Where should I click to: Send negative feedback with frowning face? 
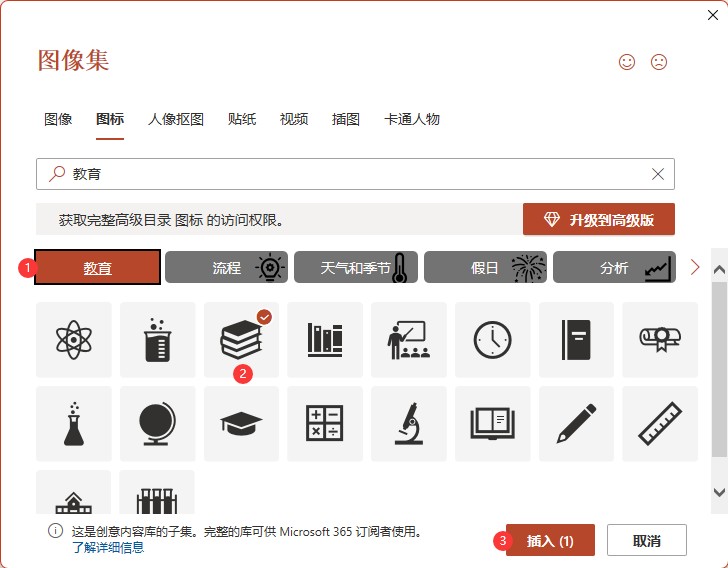[659, 62]
